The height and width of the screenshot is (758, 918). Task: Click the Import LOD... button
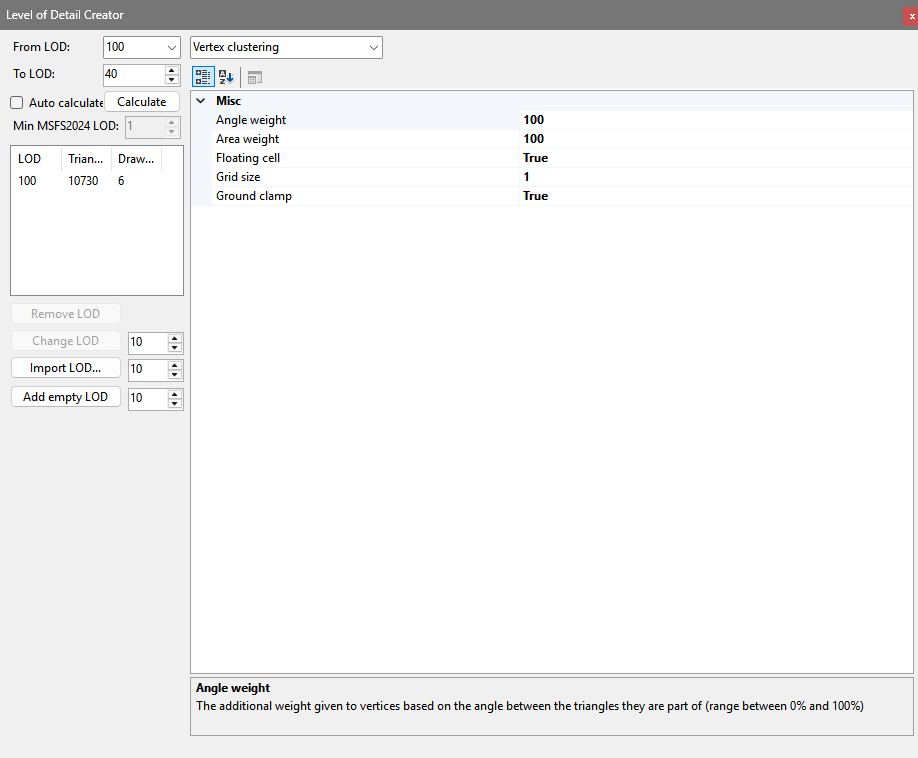coord(66,368)
